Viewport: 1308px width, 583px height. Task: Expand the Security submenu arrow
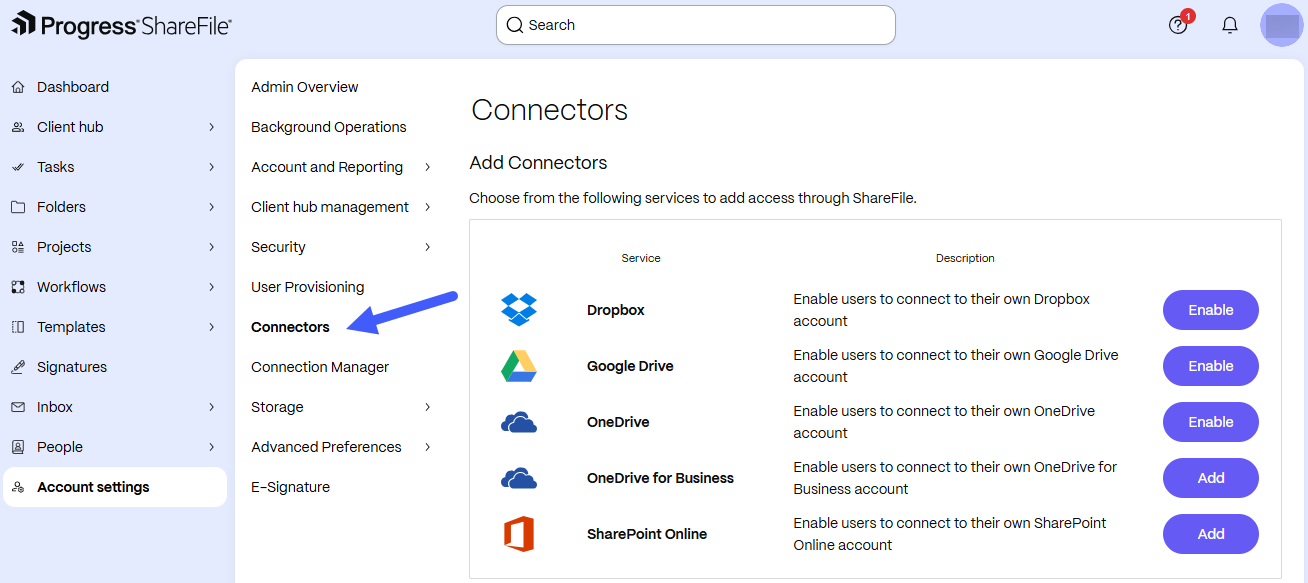pos(428,247)
